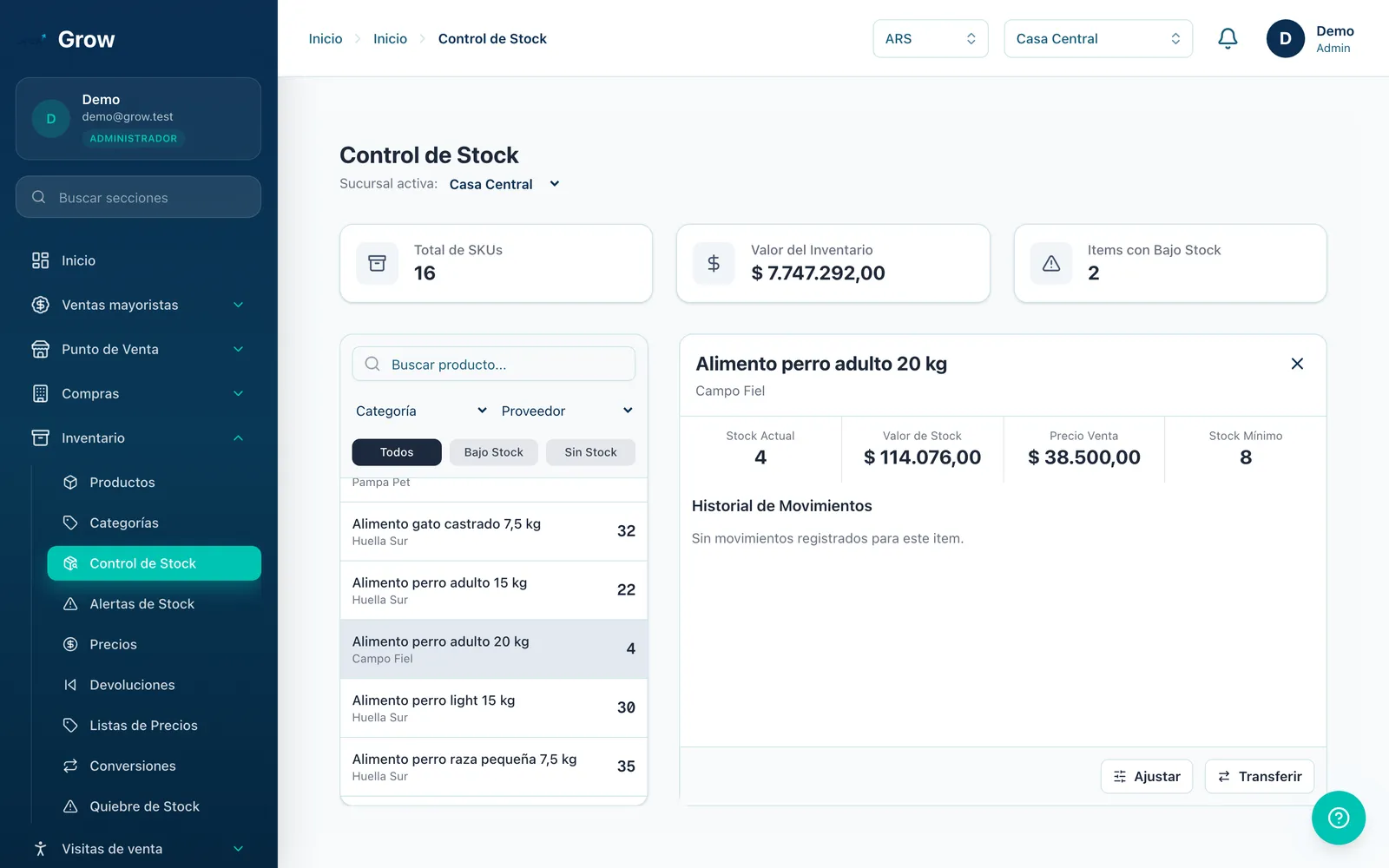Expand the Ventas mayoristas menu

[139, 305]
